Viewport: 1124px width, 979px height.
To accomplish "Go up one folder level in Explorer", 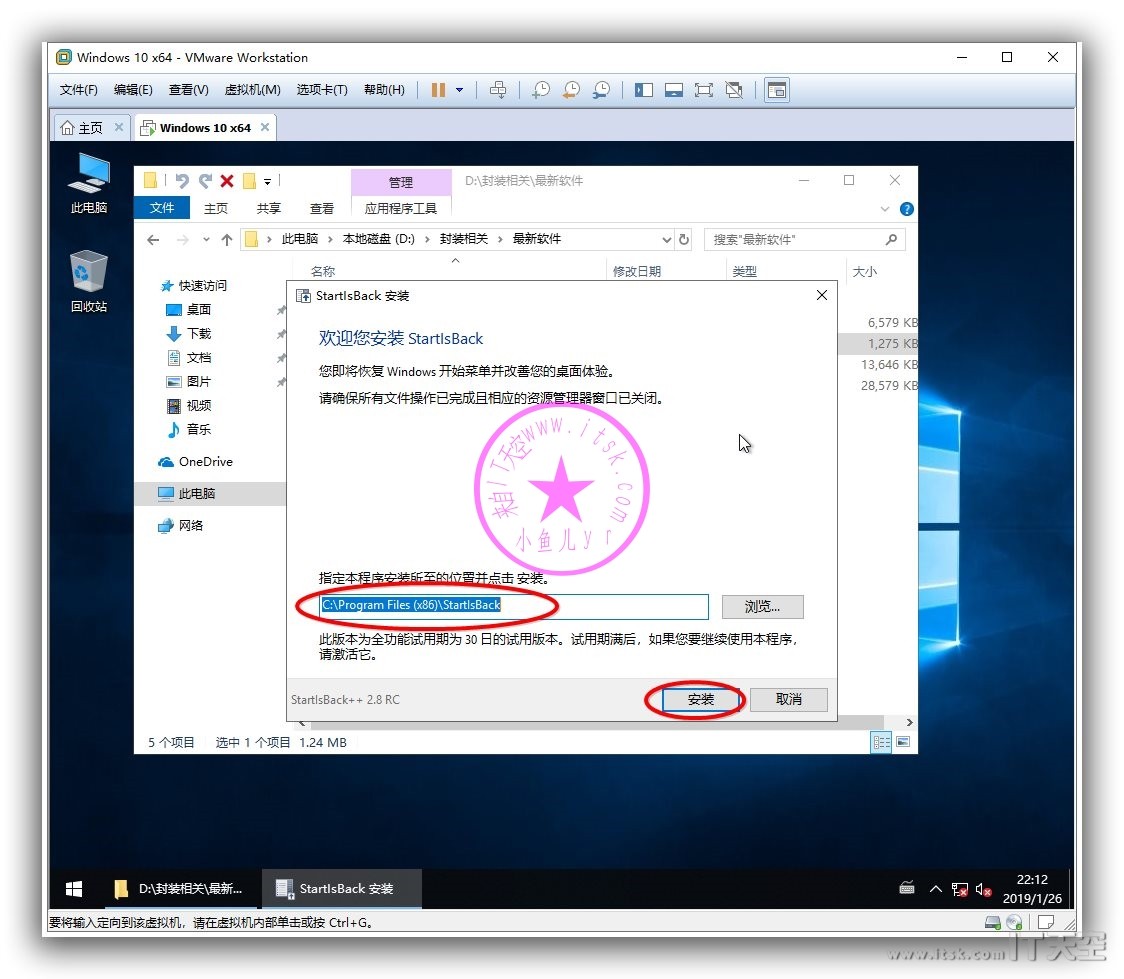I will pos(227,239).
